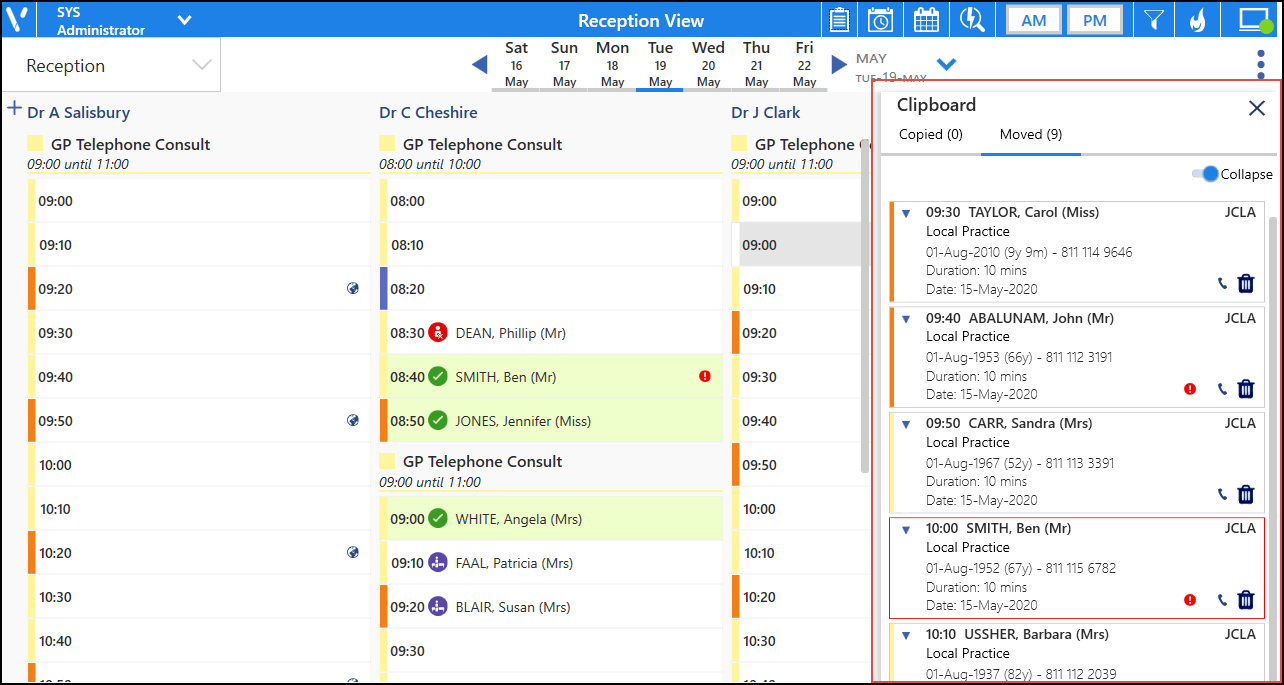
Task: Toggle the Collapse switch in Clipboard panel
Action: pyautogui.click(x=1206, y=174)
